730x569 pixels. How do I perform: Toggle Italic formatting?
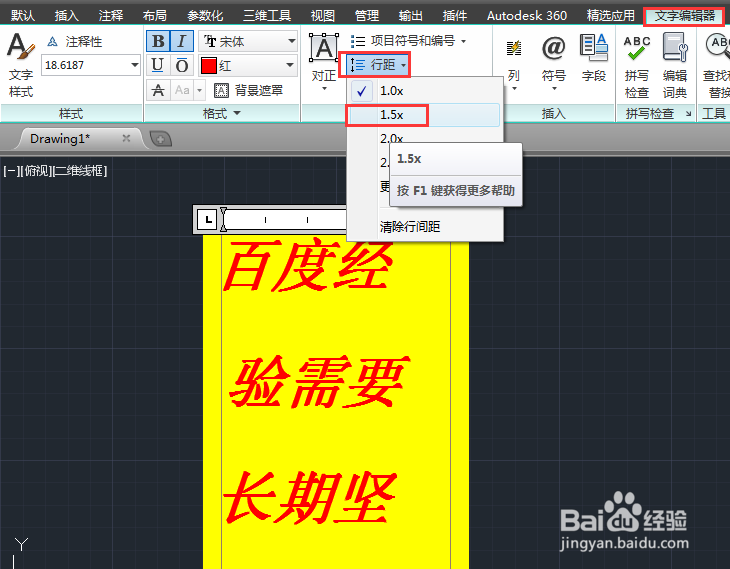tap(182, 41)
